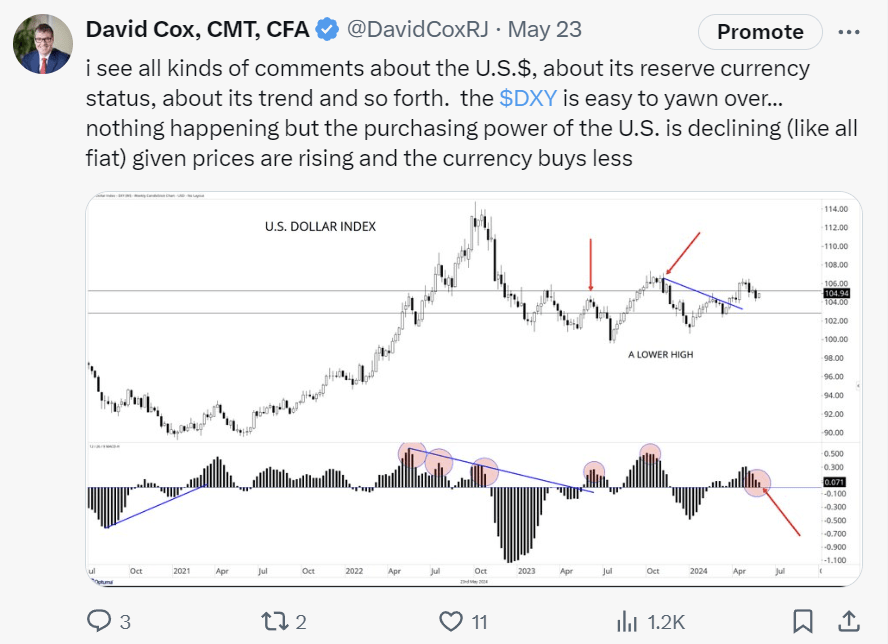Reply to the tweet via speech bubble icon
The height and width of the screenshot is (644, 888).
click(x=103, y=621)
